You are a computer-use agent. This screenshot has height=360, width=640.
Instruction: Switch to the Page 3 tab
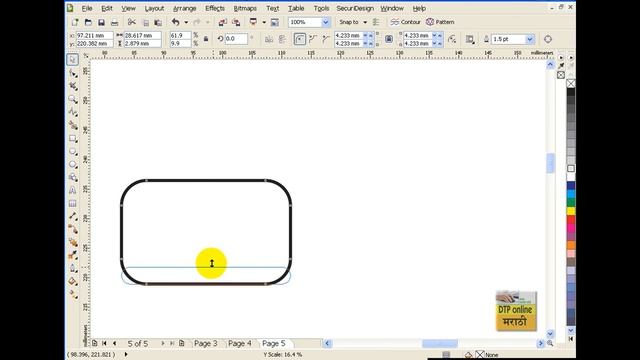pyautogui.click(x=206, y=344)
